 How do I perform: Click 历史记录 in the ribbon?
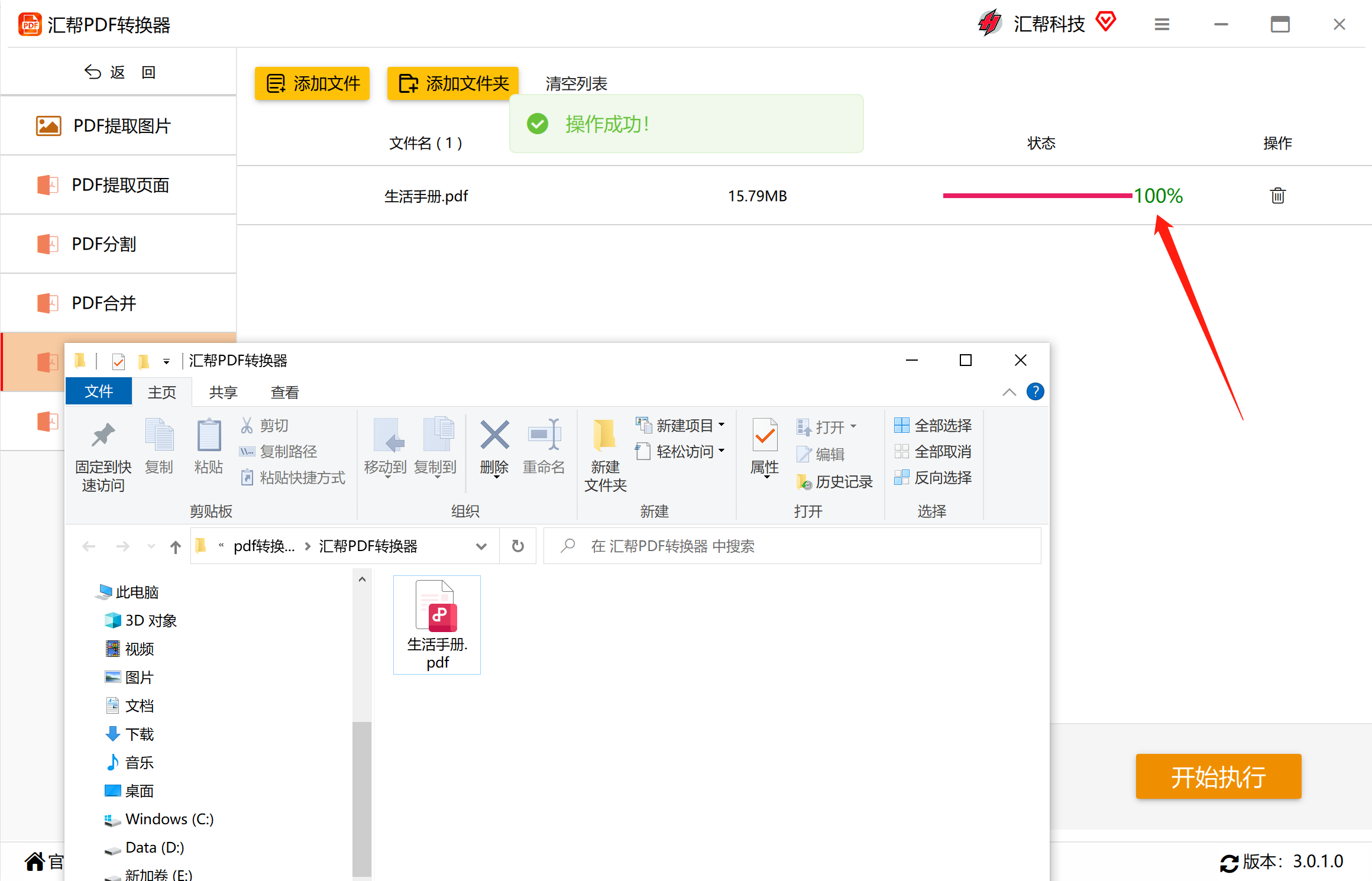tap(834, 482)
